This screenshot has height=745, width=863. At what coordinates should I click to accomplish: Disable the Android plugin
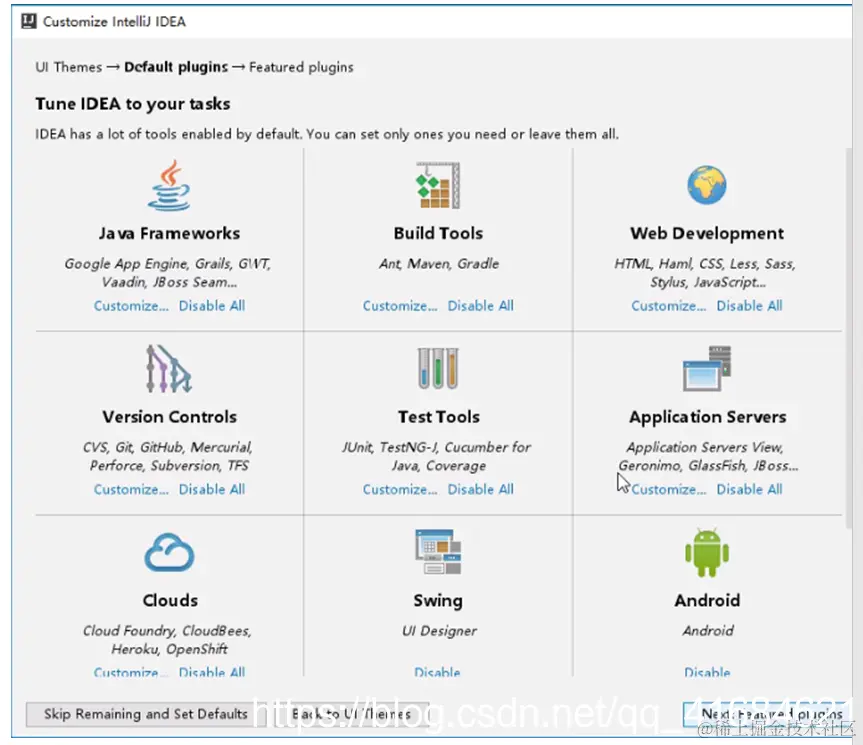(x=707, y=672)
